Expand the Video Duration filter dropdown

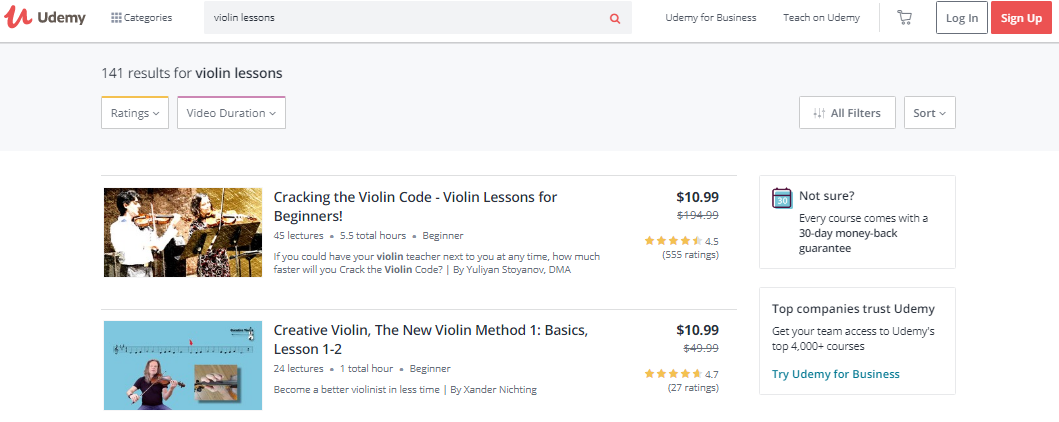(x=231, y=113)
